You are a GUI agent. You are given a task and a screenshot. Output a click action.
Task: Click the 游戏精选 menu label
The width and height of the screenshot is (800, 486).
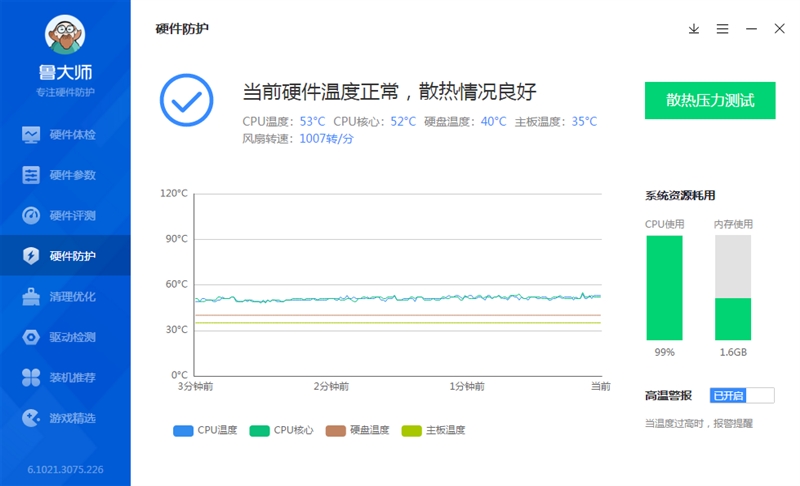(x=72, y=418)
